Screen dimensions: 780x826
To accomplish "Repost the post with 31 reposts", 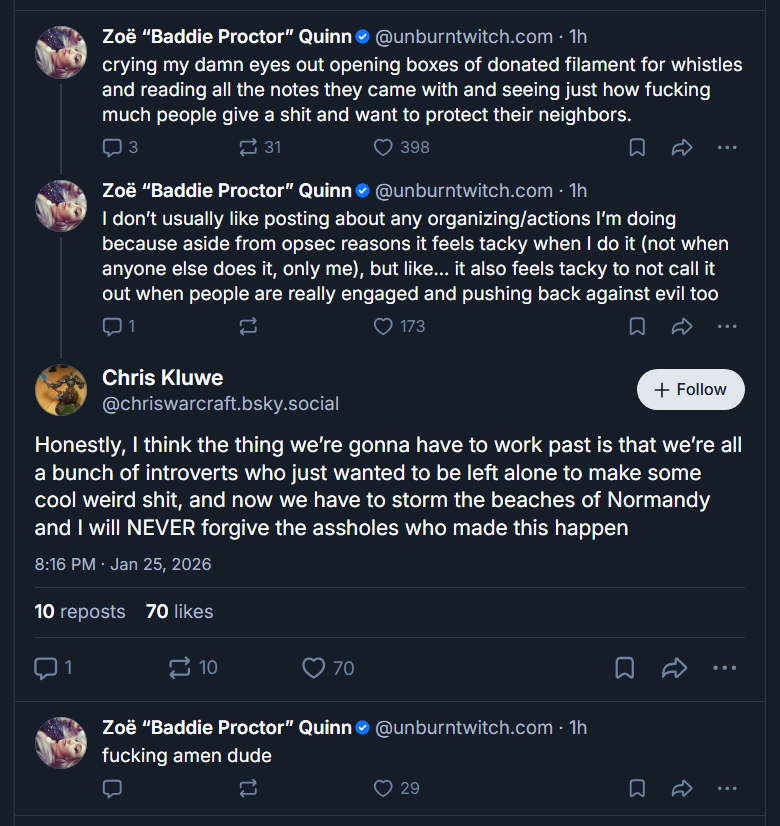I will 260,148.
